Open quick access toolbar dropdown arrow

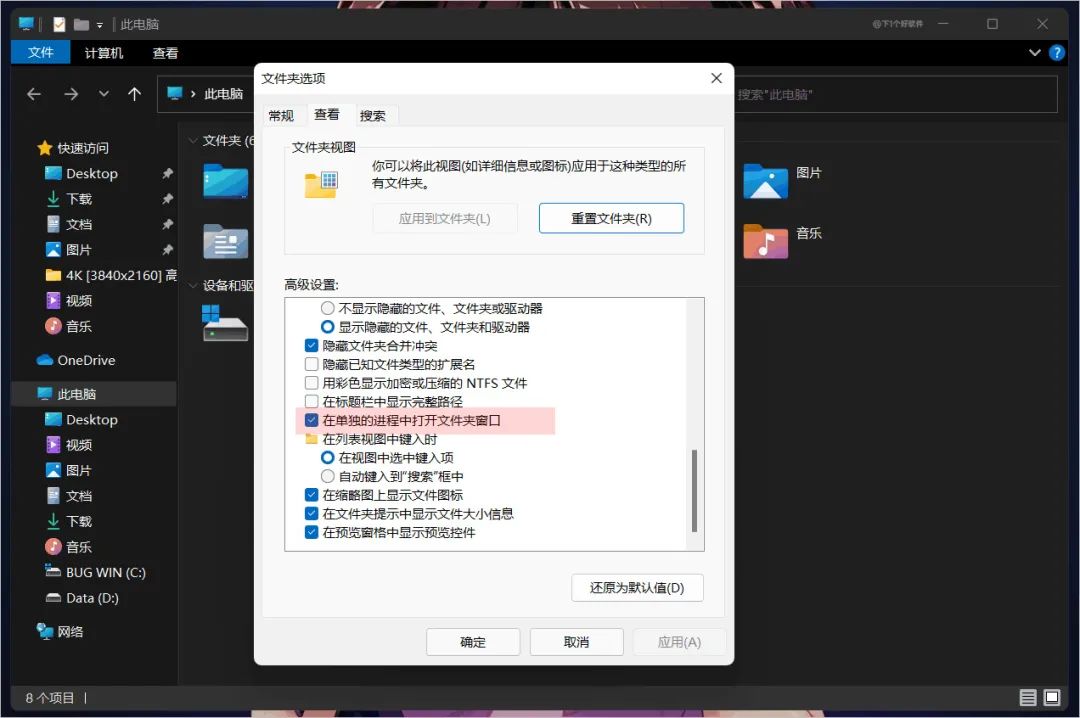point(100,25)
